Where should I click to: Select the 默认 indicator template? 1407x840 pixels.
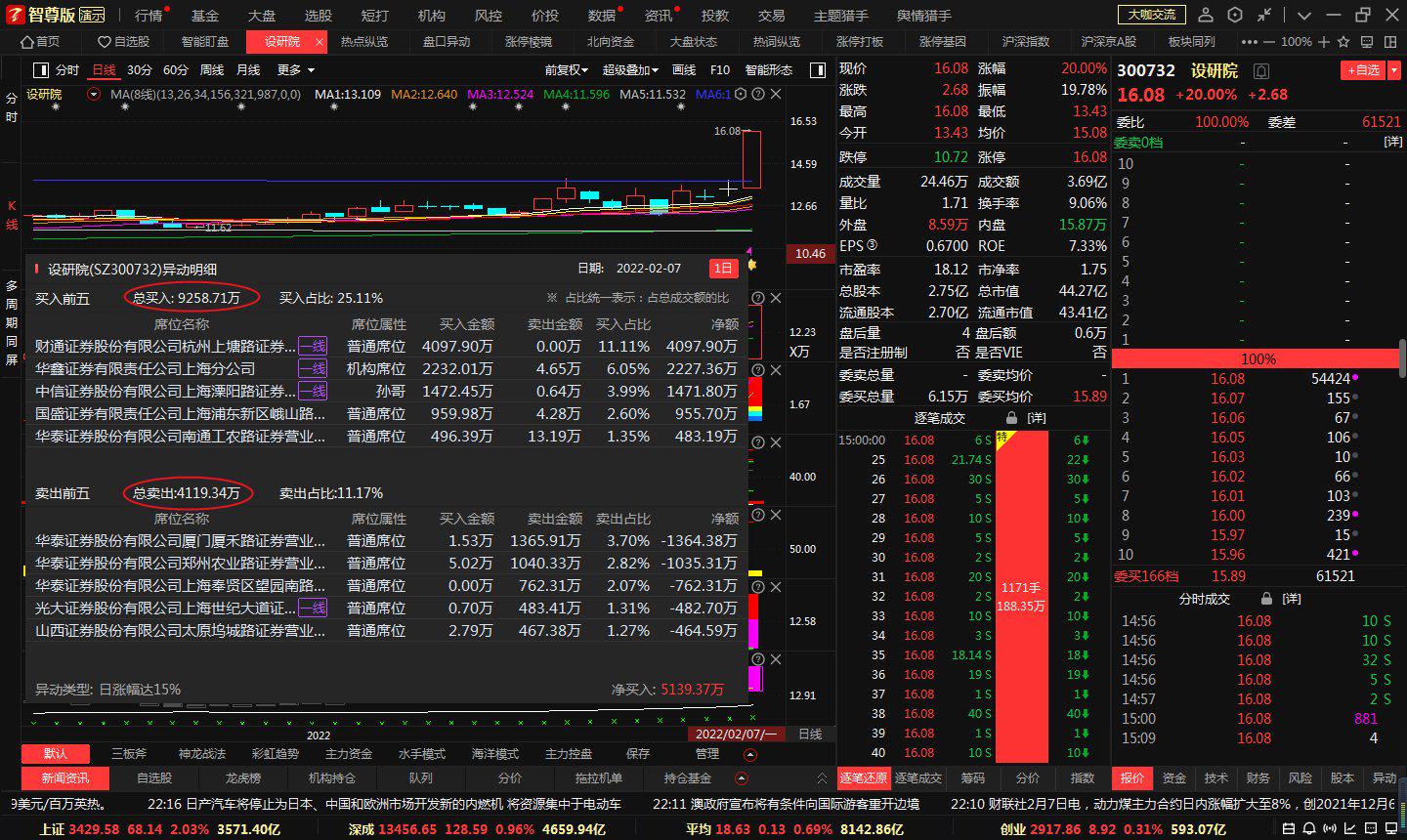56,754
